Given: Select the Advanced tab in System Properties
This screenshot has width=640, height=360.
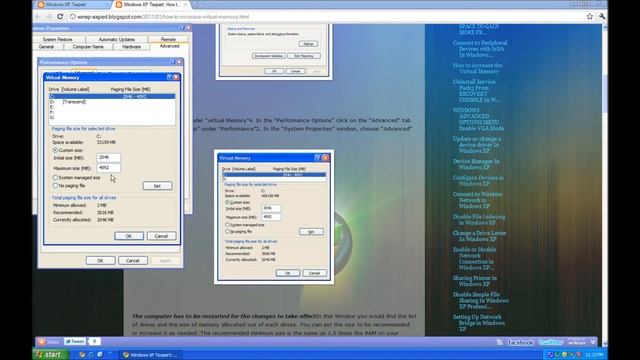Looking at the screenshot, I should 169,46.
